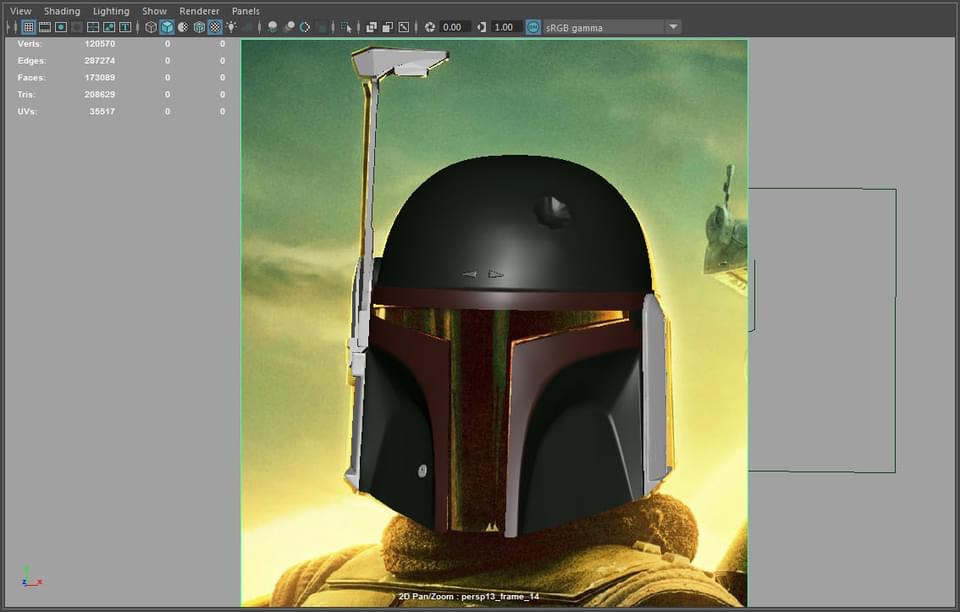Click the 2D Pan/Zoom persp13_frame_14 label
The image size is (960, 612).
click(x=468, y=597)
